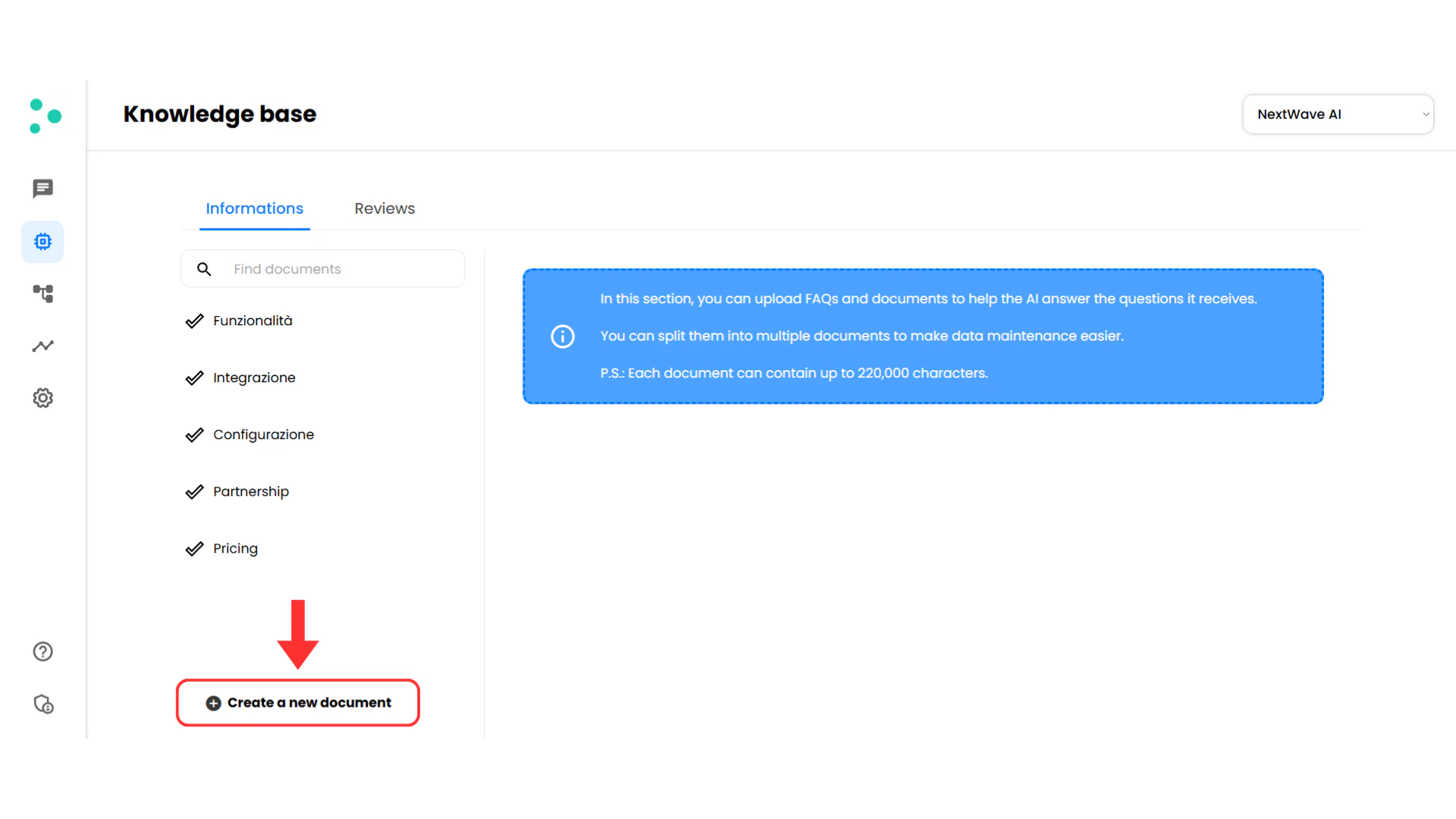This screenshot has height=819, width=1456.
Task: Toggle the checkmark beside Integrazione
Action: click(x=195, y=377)
